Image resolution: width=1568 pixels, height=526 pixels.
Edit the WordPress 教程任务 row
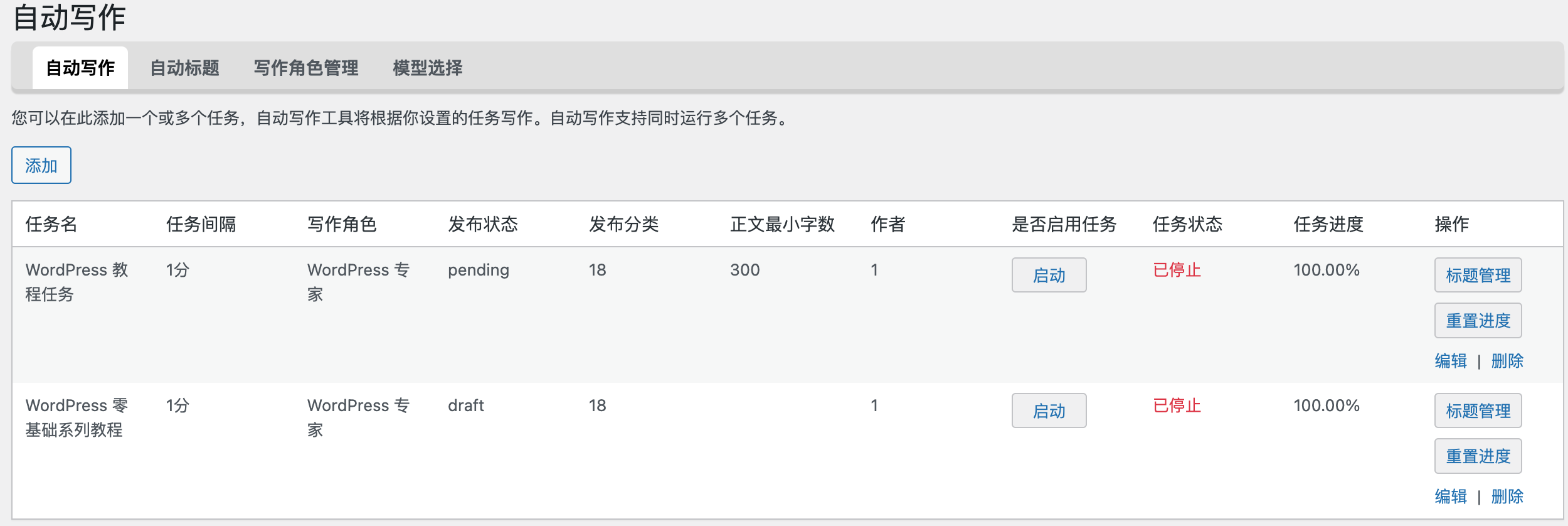(x=1451, y=361)
